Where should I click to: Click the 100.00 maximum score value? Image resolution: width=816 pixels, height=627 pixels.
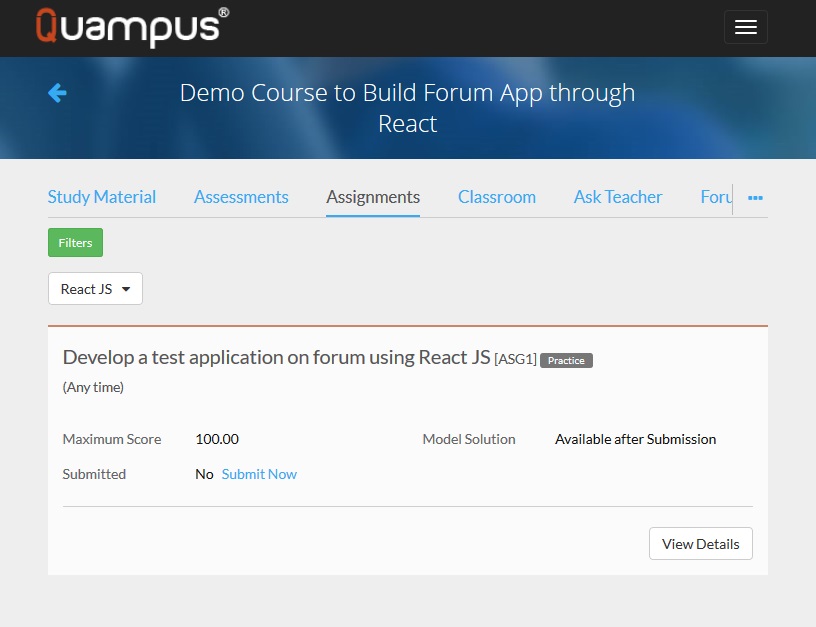pos(217,439)
